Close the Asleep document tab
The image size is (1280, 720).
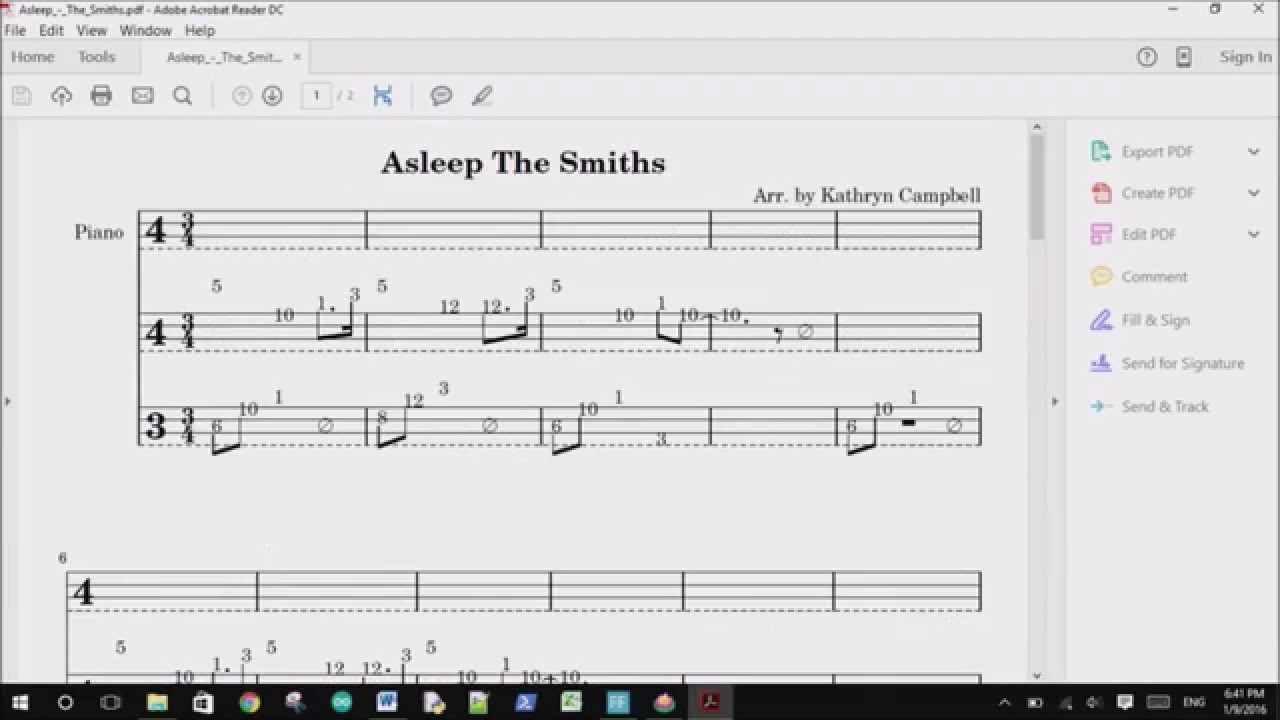pyautogui.click(x=297, y=57)
